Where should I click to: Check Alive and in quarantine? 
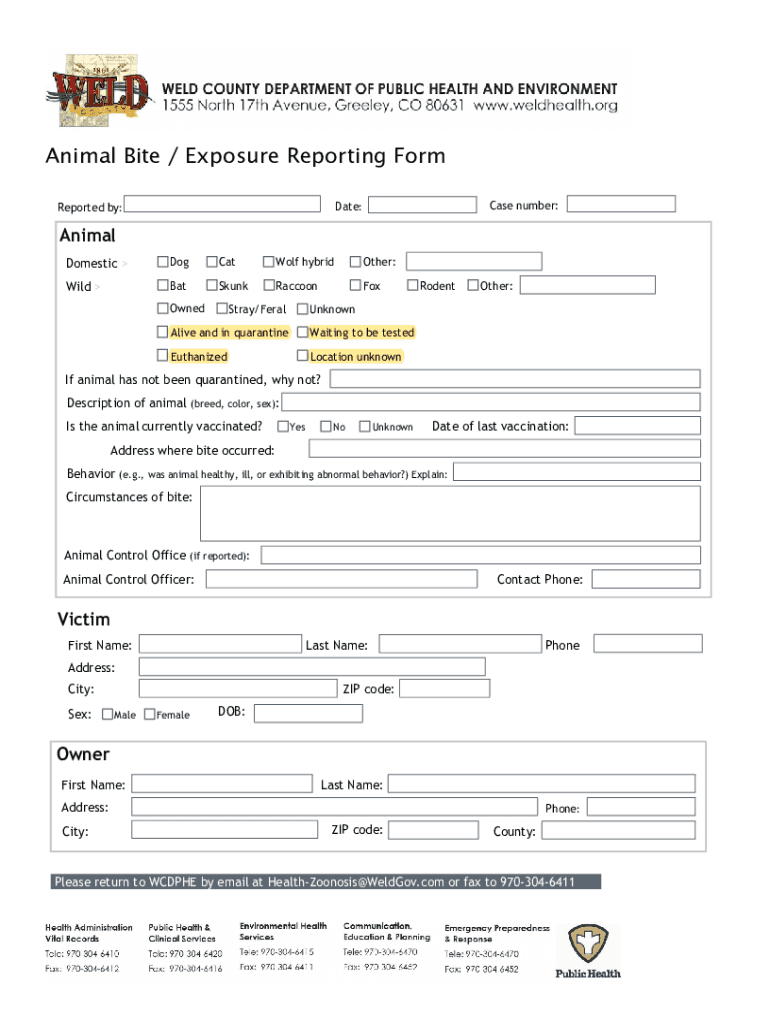[x=163, y=332]
